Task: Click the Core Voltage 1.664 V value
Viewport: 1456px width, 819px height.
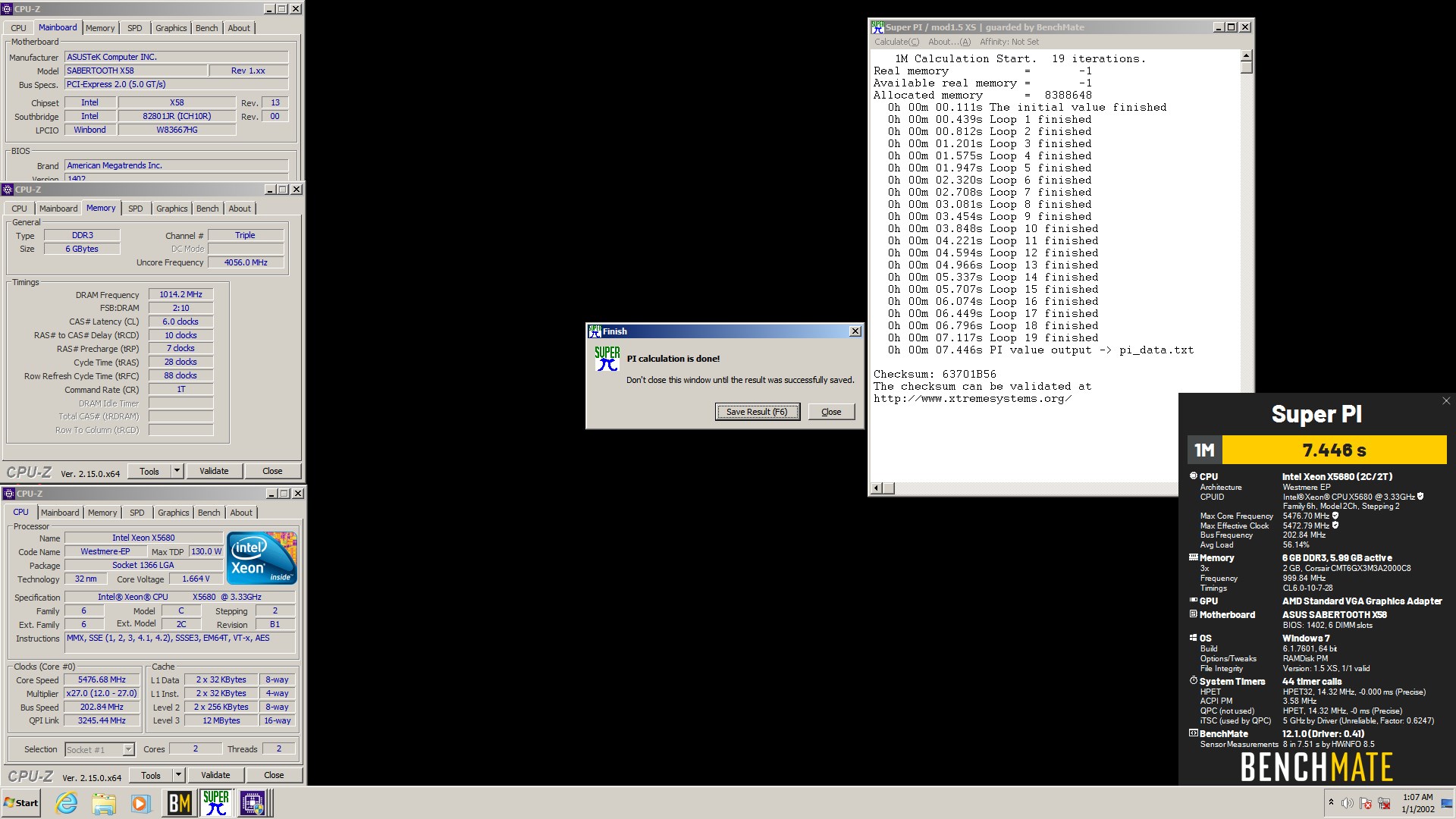Action: [196, 579]
